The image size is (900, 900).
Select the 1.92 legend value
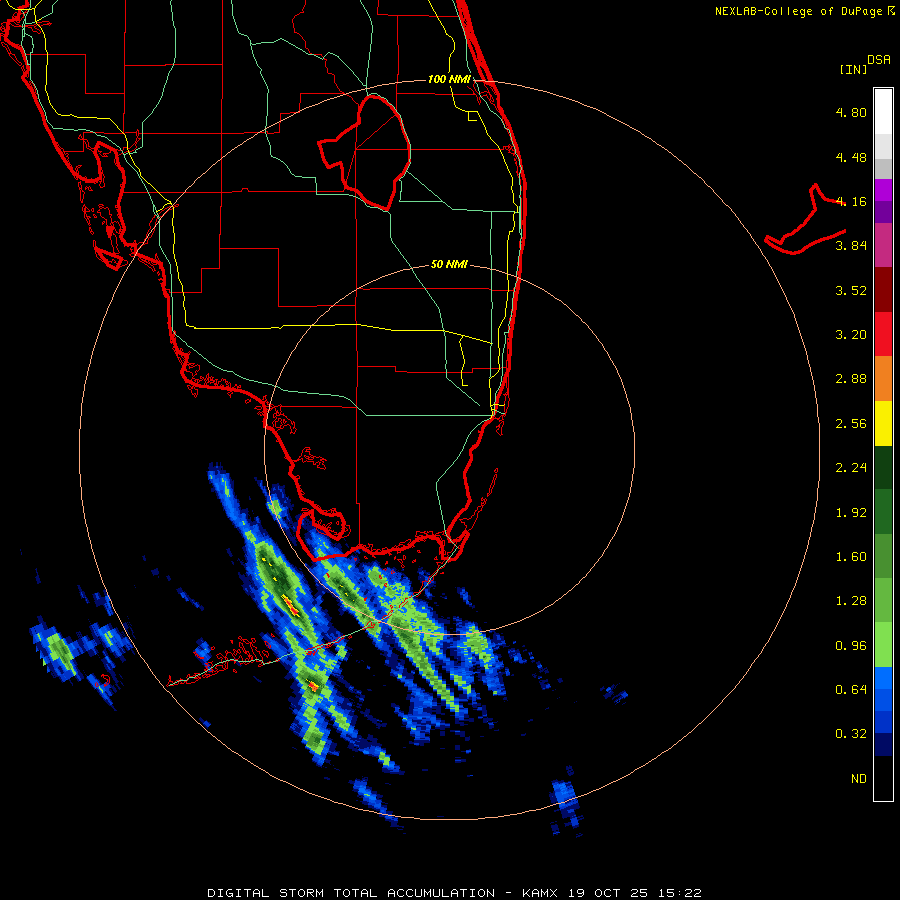(x=851, y=513)
